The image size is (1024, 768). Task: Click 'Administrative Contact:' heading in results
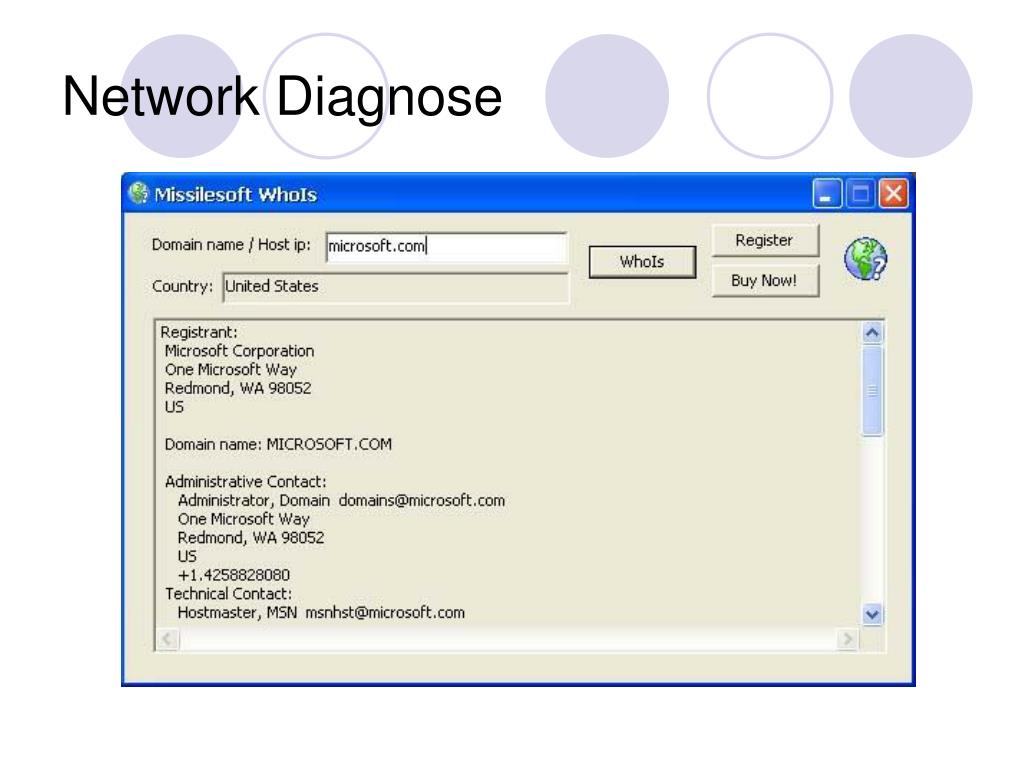click(246, 482)
